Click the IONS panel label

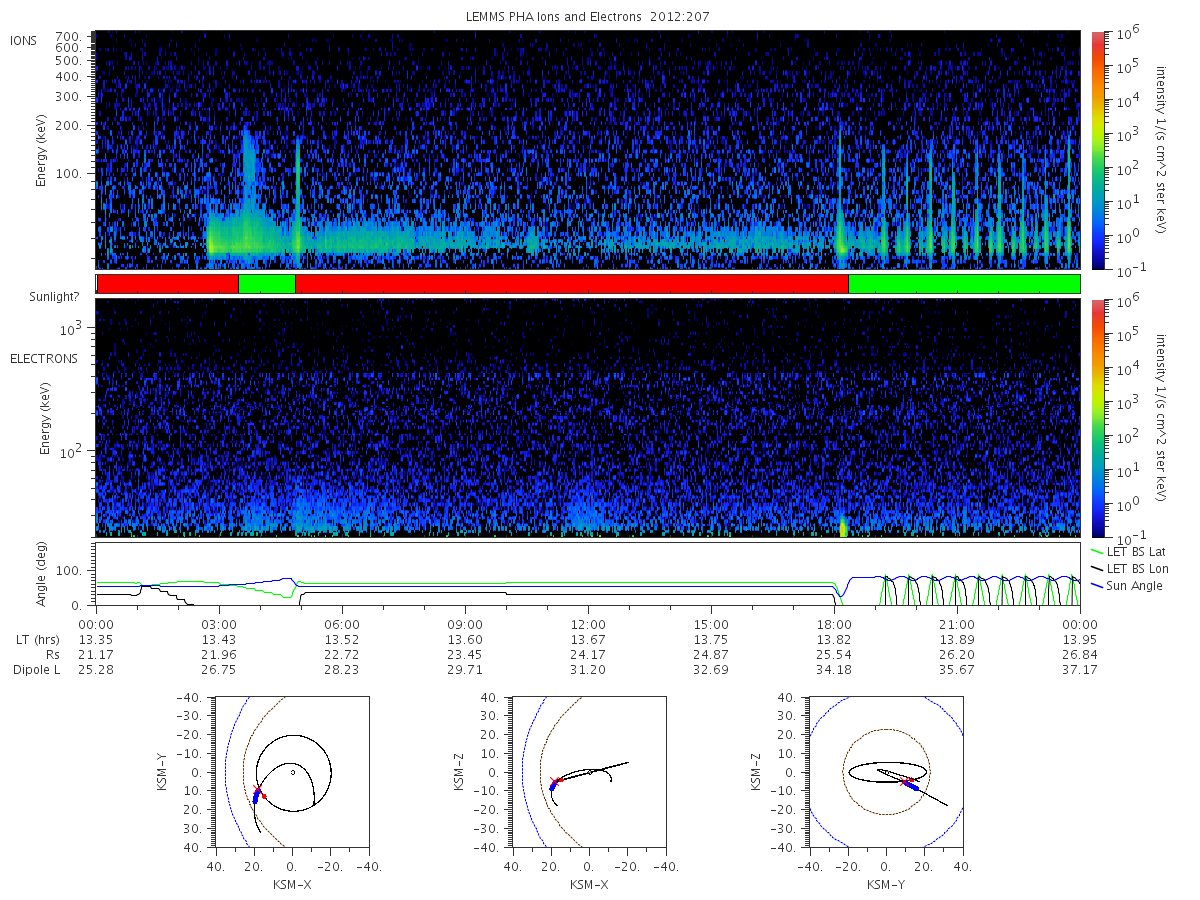tap(24, 41)
